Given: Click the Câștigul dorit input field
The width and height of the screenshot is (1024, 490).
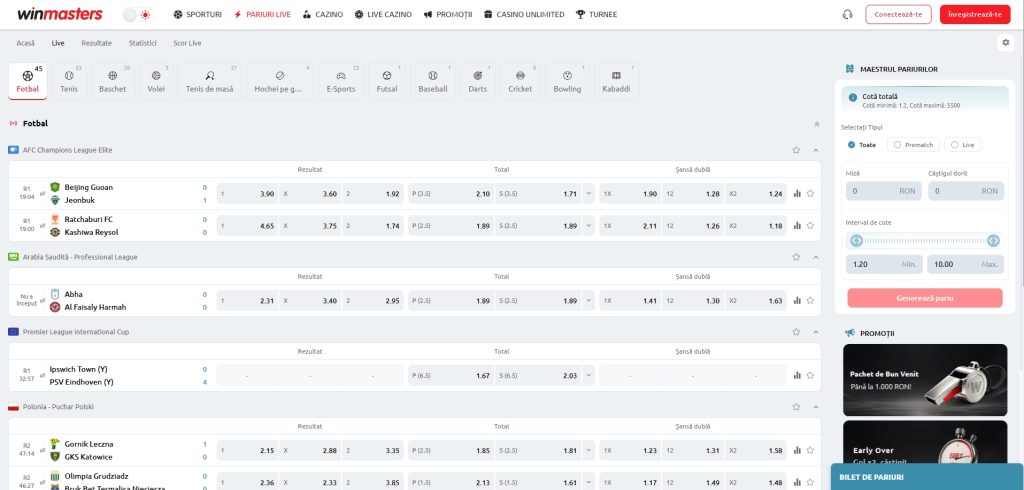Looking at the screenshot, I should coord(965,191).
